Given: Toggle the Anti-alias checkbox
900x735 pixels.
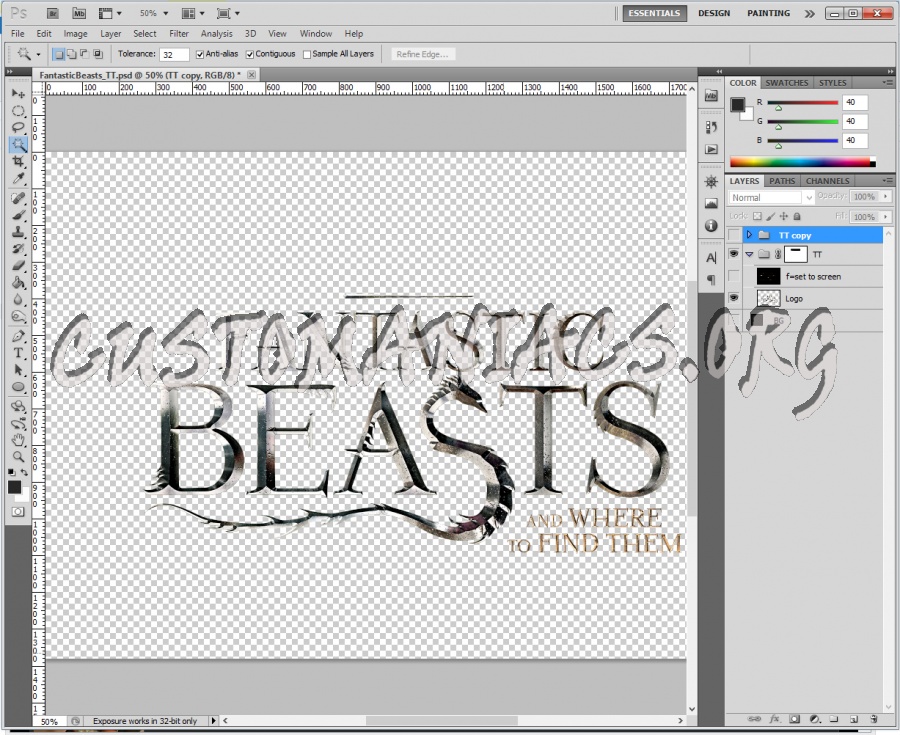Looking at the screenshot, I should [200, 55].
